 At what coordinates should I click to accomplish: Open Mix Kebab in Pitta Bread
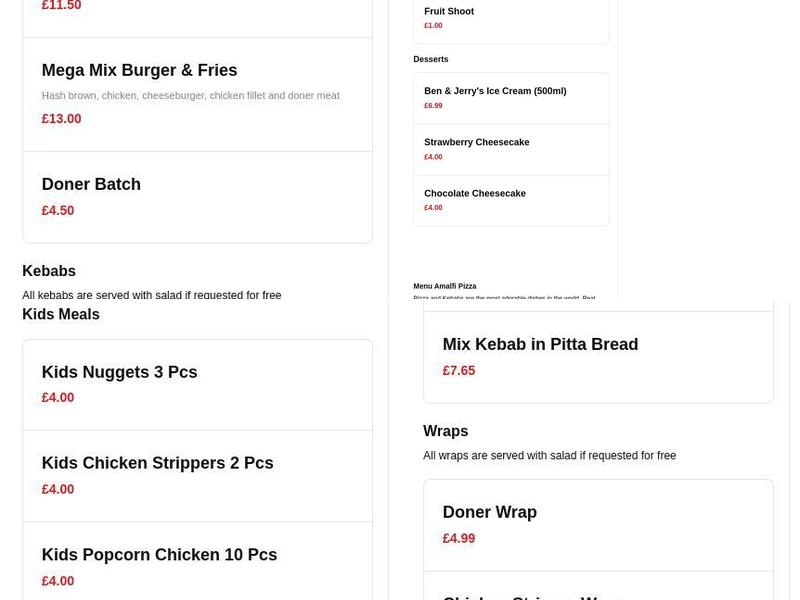click(x=540, y=345)
